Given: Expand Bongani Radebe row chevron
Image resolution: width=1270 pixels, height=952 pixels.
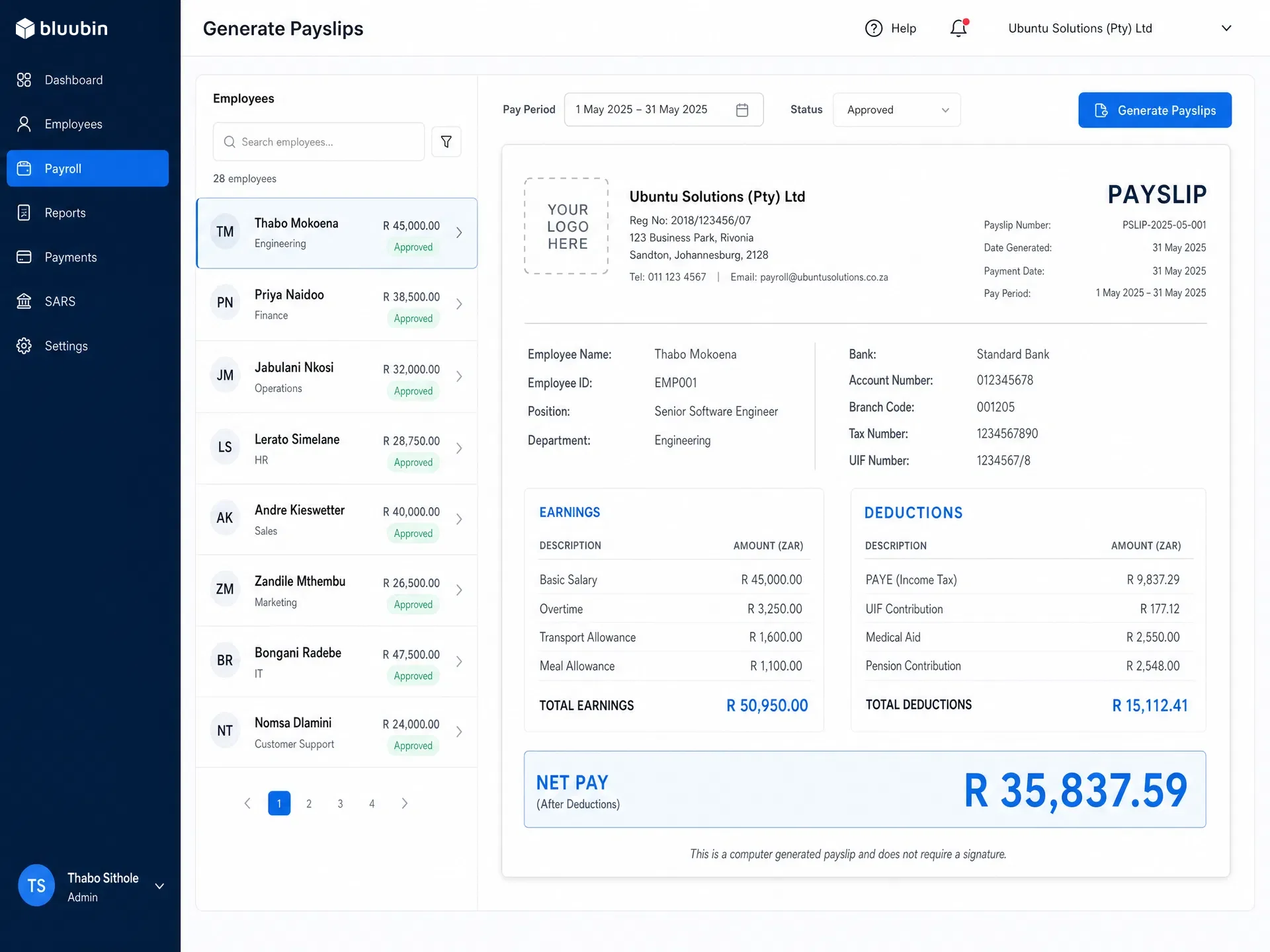Looking at the screenshot, I should 459,662.
